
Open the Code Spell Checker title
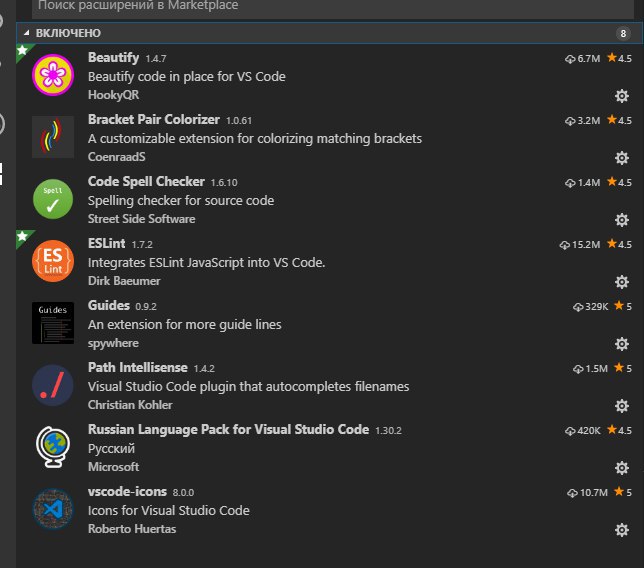(146, 182)
